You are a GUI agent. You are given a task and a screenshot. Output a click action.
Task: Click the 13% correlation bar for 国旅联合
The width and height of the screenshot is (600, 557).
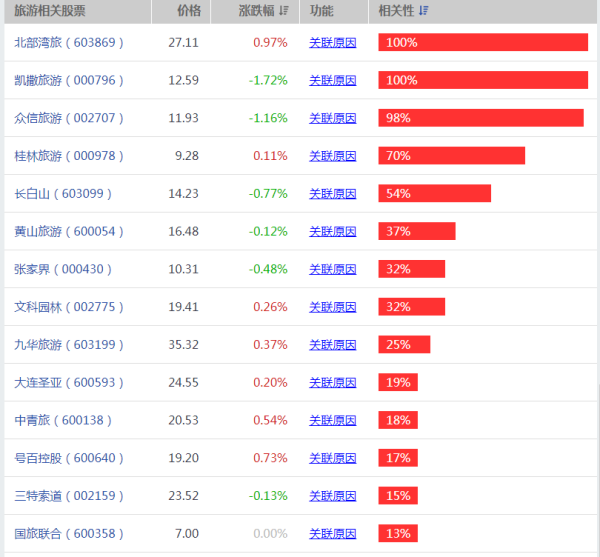(398, 533)
